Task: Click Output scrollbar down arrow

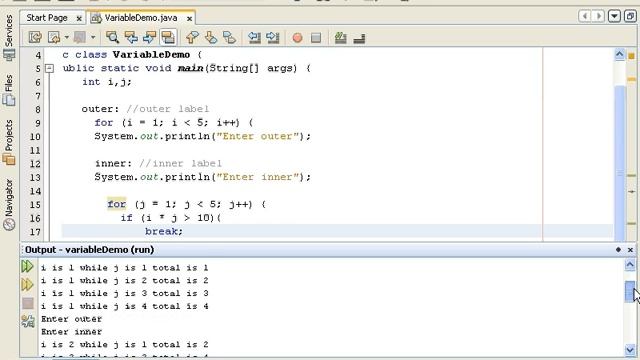Action: coord(630,349)
